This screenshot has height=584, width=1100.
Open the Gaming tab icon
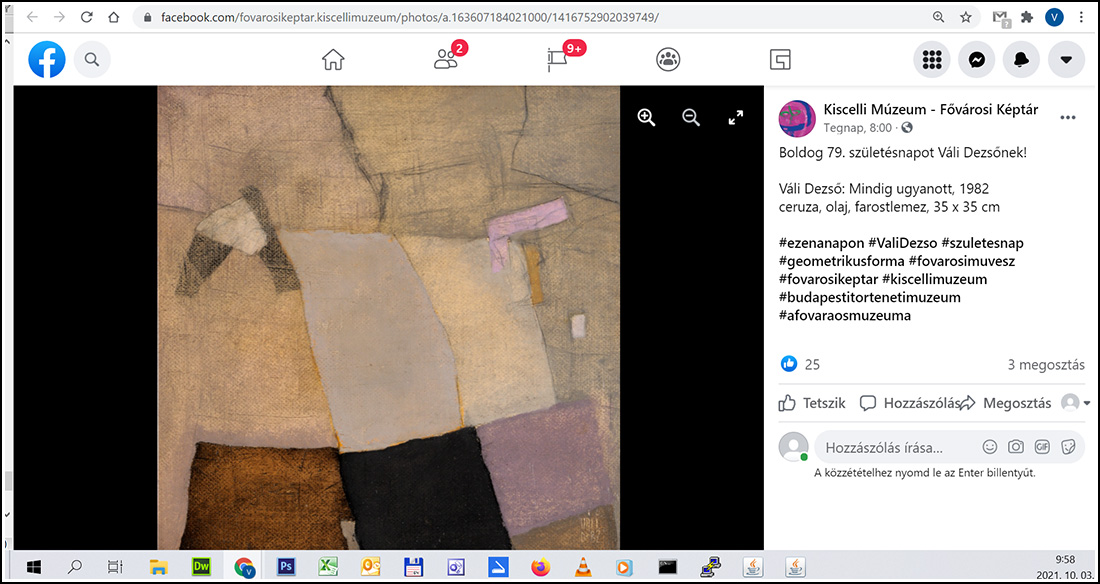coord(779,60)
